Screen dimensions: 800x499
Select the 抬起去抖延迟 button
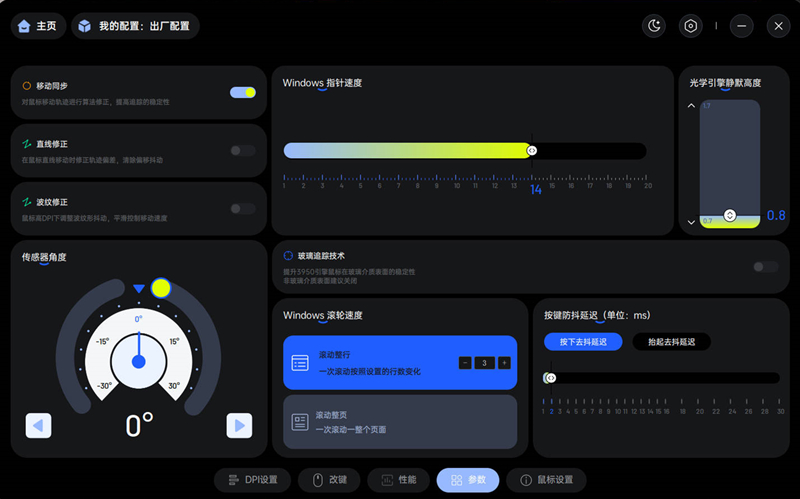(x=671, y=342)
